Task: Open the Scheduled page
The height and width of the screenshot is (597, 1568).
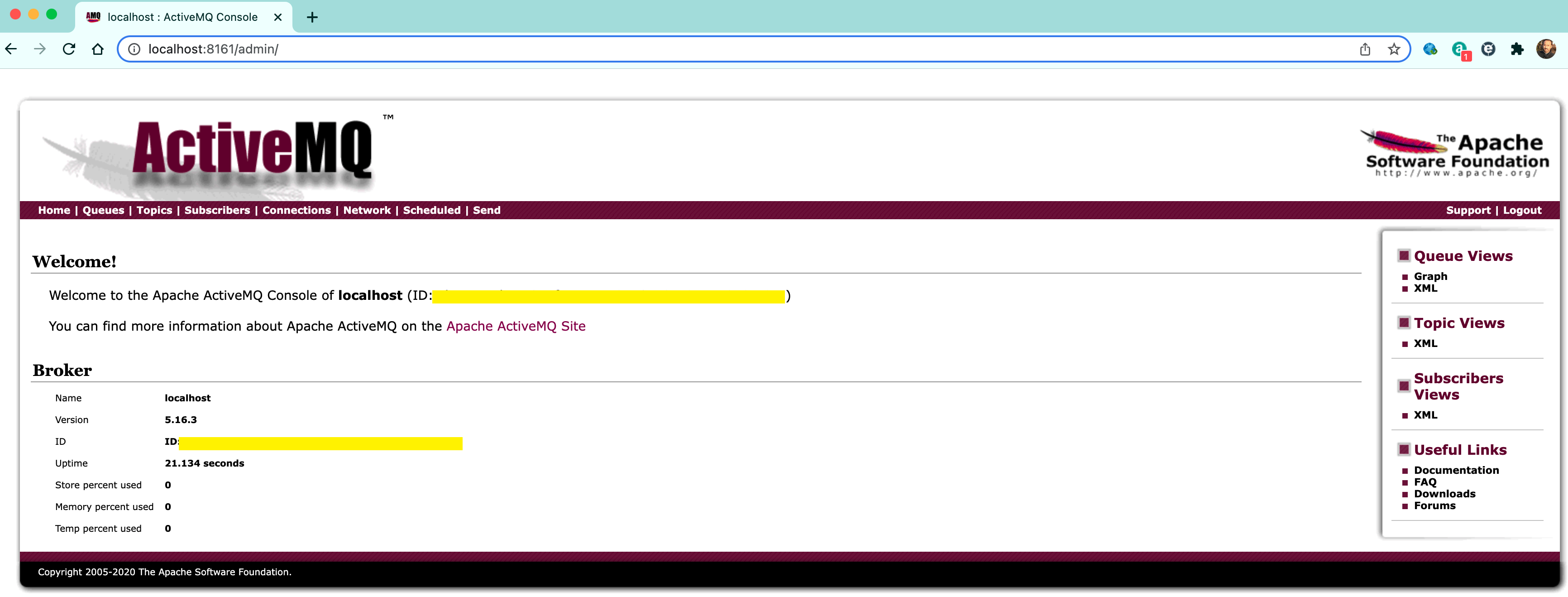Action: tap(431, 210)
